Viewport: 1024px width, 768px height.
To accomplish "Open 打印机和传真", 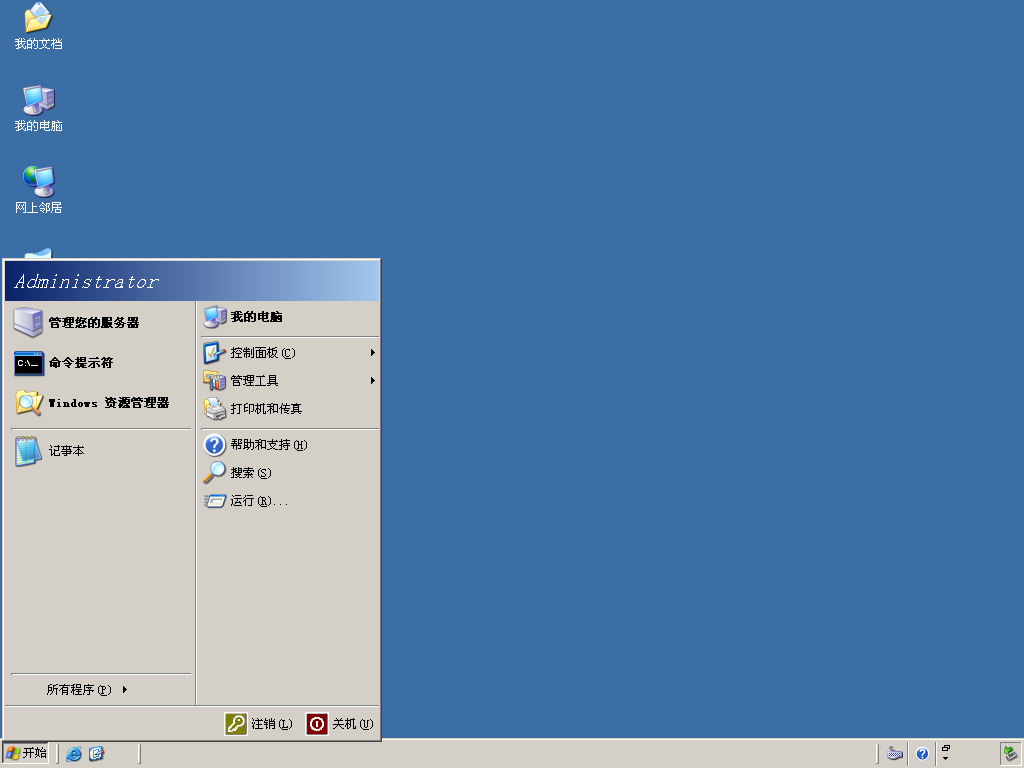I will (x=289, y=409).
